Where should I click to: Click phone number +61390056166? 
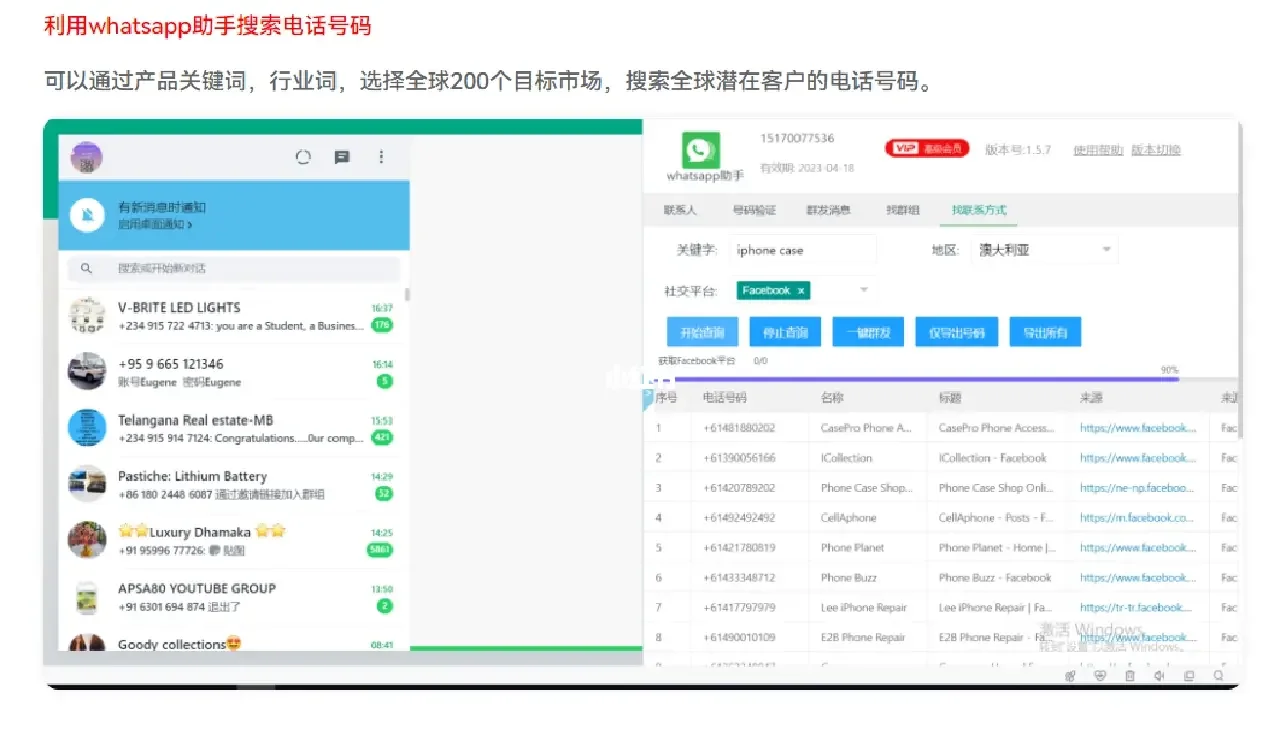tap(738, 458)
